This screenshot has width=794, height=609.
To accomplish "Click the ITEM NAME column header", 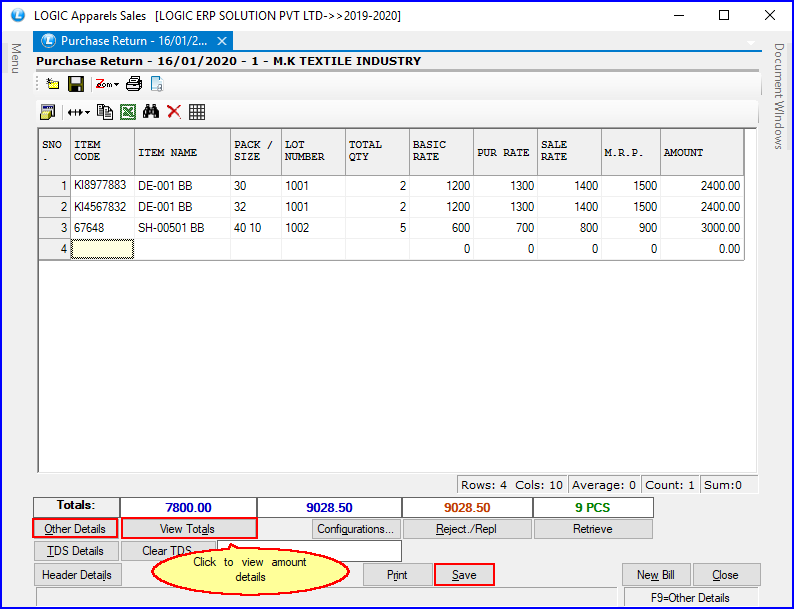I will pos(182,152).
